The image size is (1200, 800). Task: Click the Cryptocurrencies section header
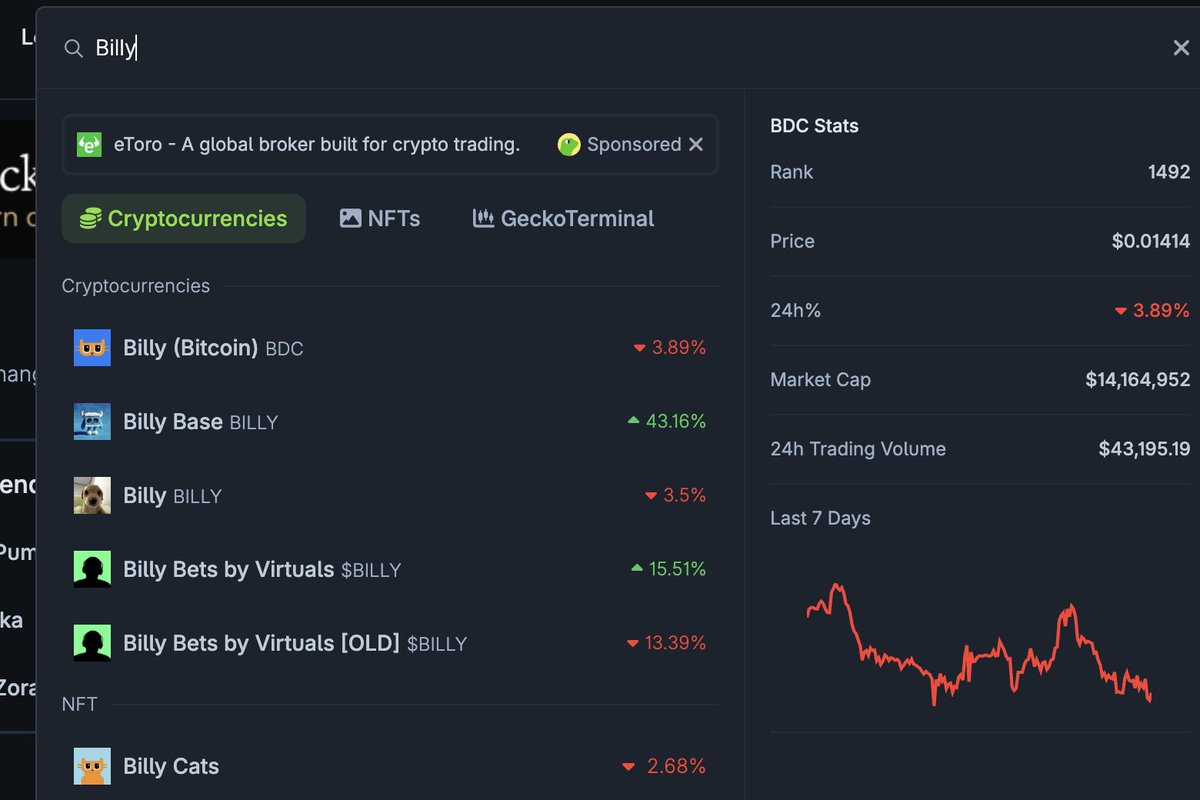click(x=136, y=286)
